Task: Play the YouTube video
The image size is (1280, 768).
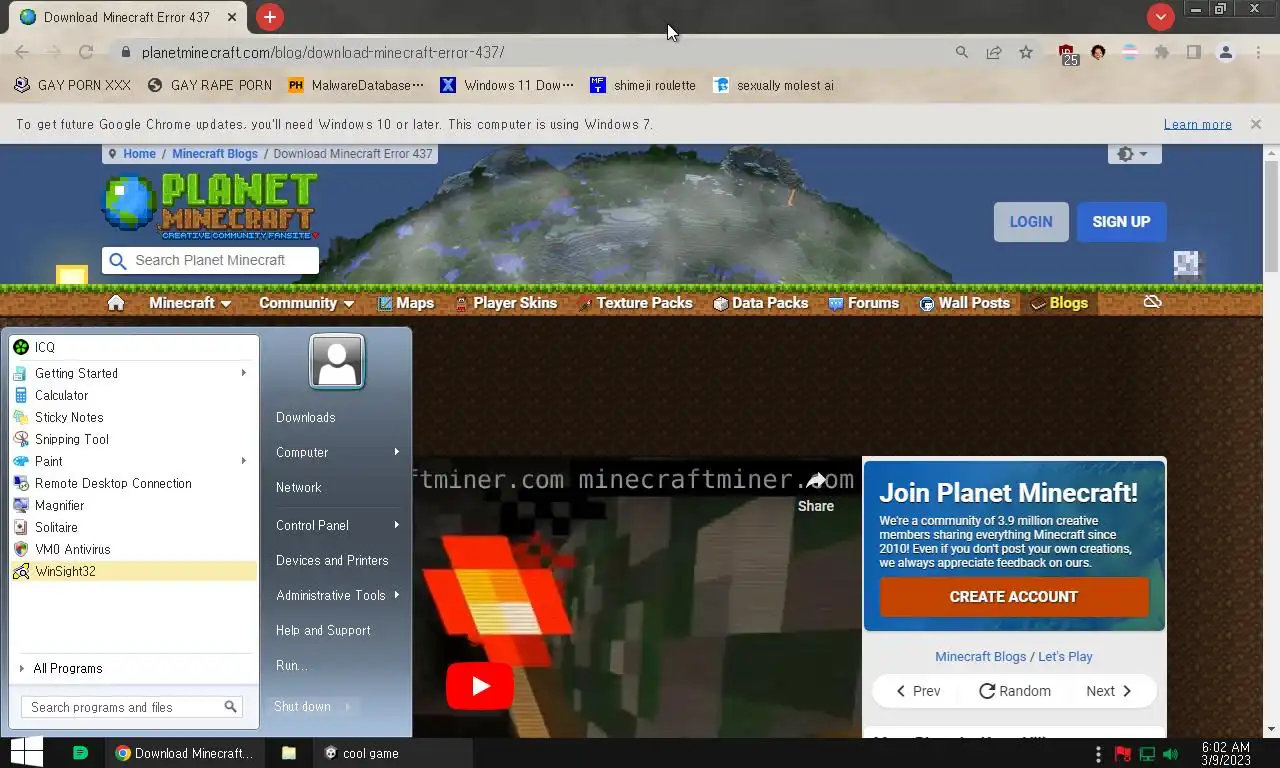Action: pyautogui.click(x=480, y=686)
